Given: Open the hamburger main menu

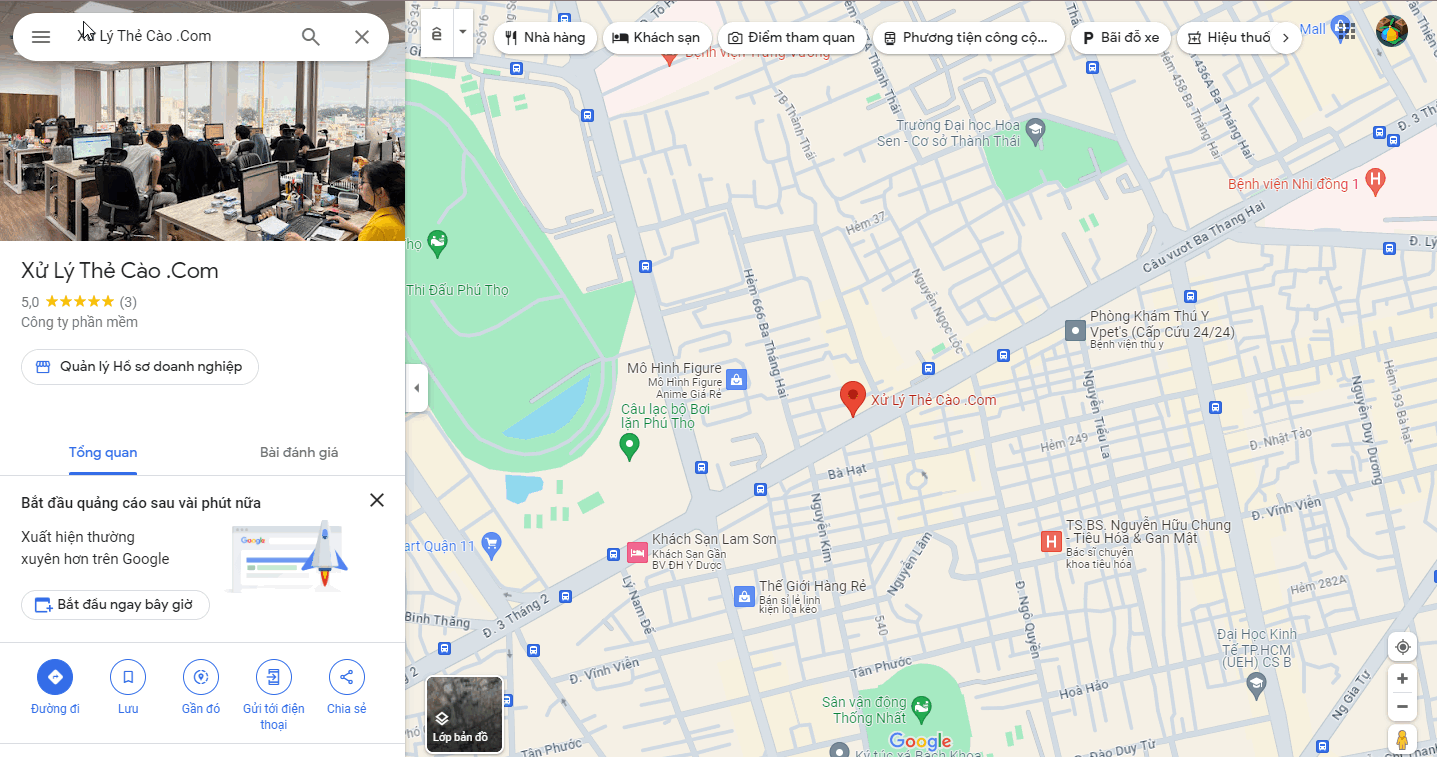Looking at the screenshot, I should (41, 37).
